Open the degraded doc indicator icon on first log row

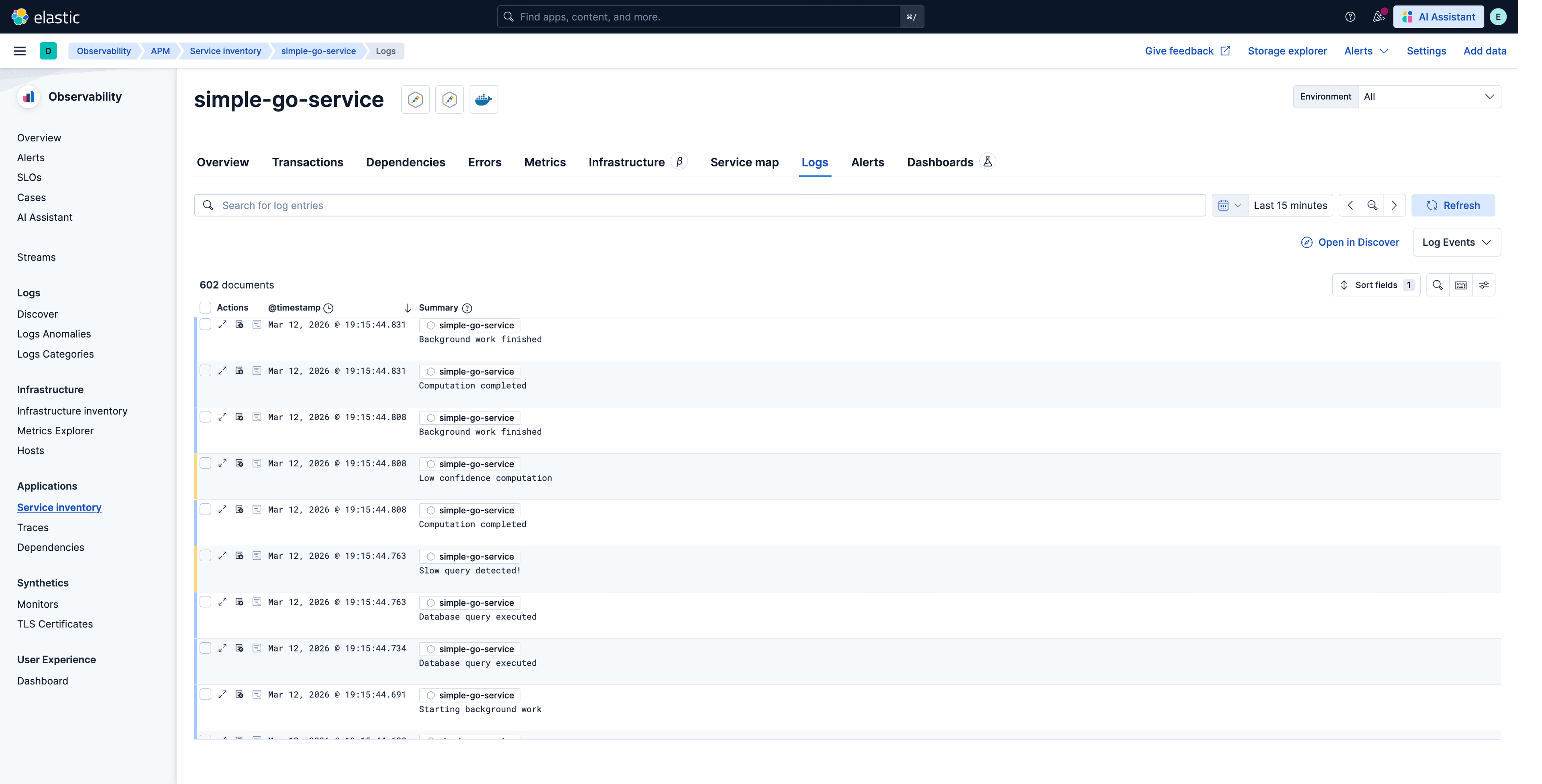239,324
